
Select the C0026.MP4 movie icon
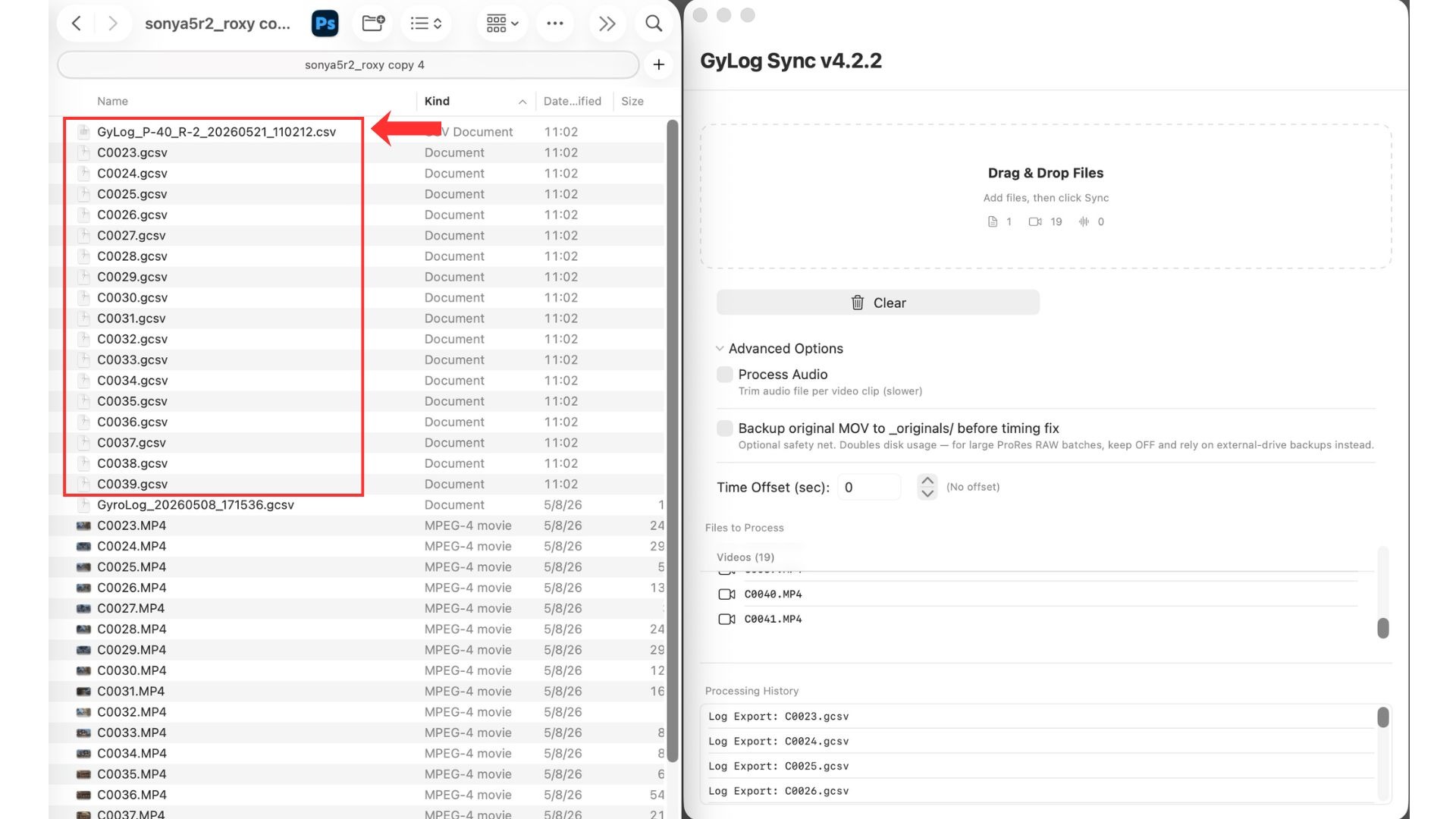point(83,588)
